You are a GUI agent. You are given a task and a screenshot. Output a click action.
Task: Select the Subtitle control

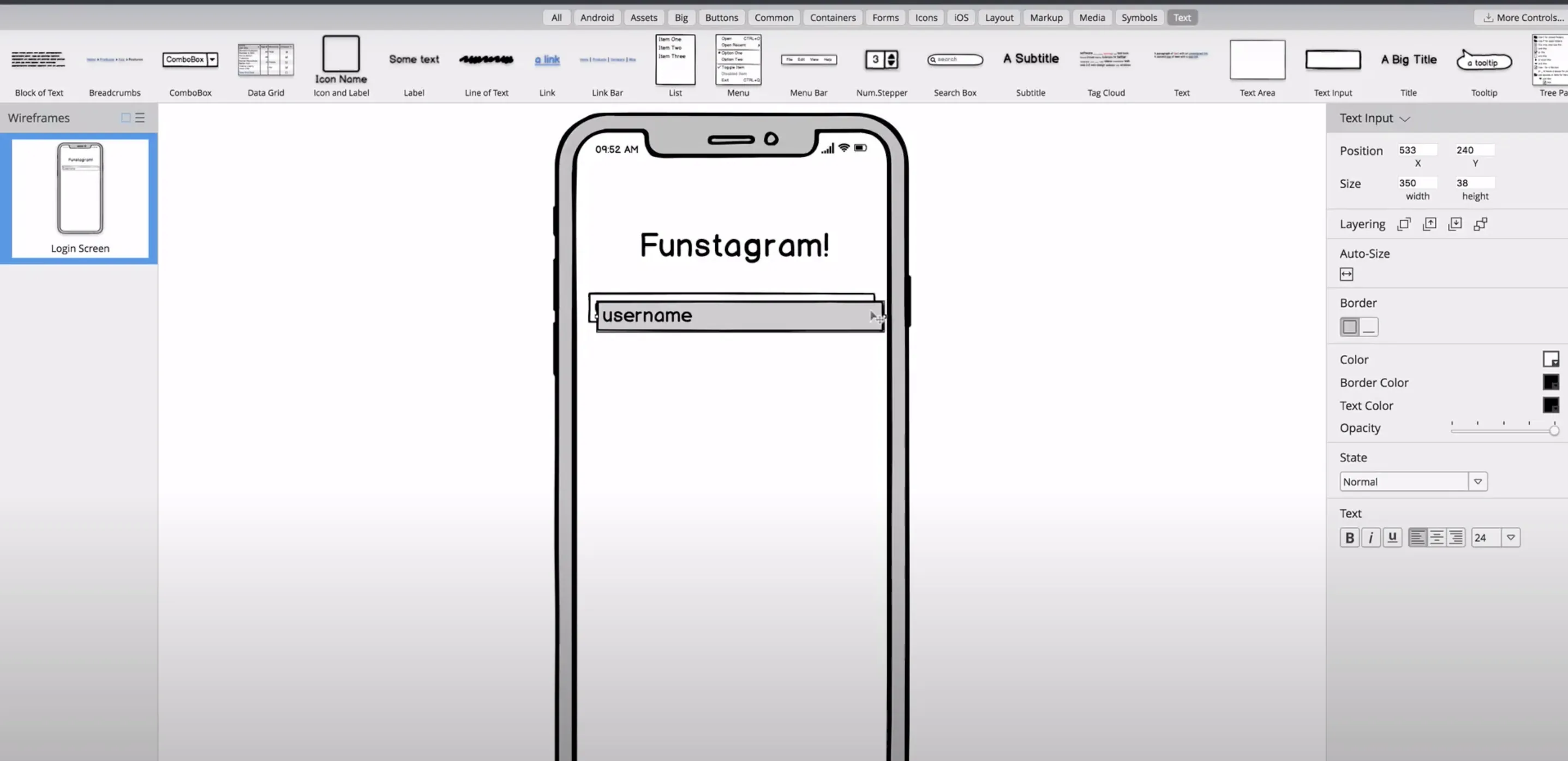click(x=1031, y=66)
